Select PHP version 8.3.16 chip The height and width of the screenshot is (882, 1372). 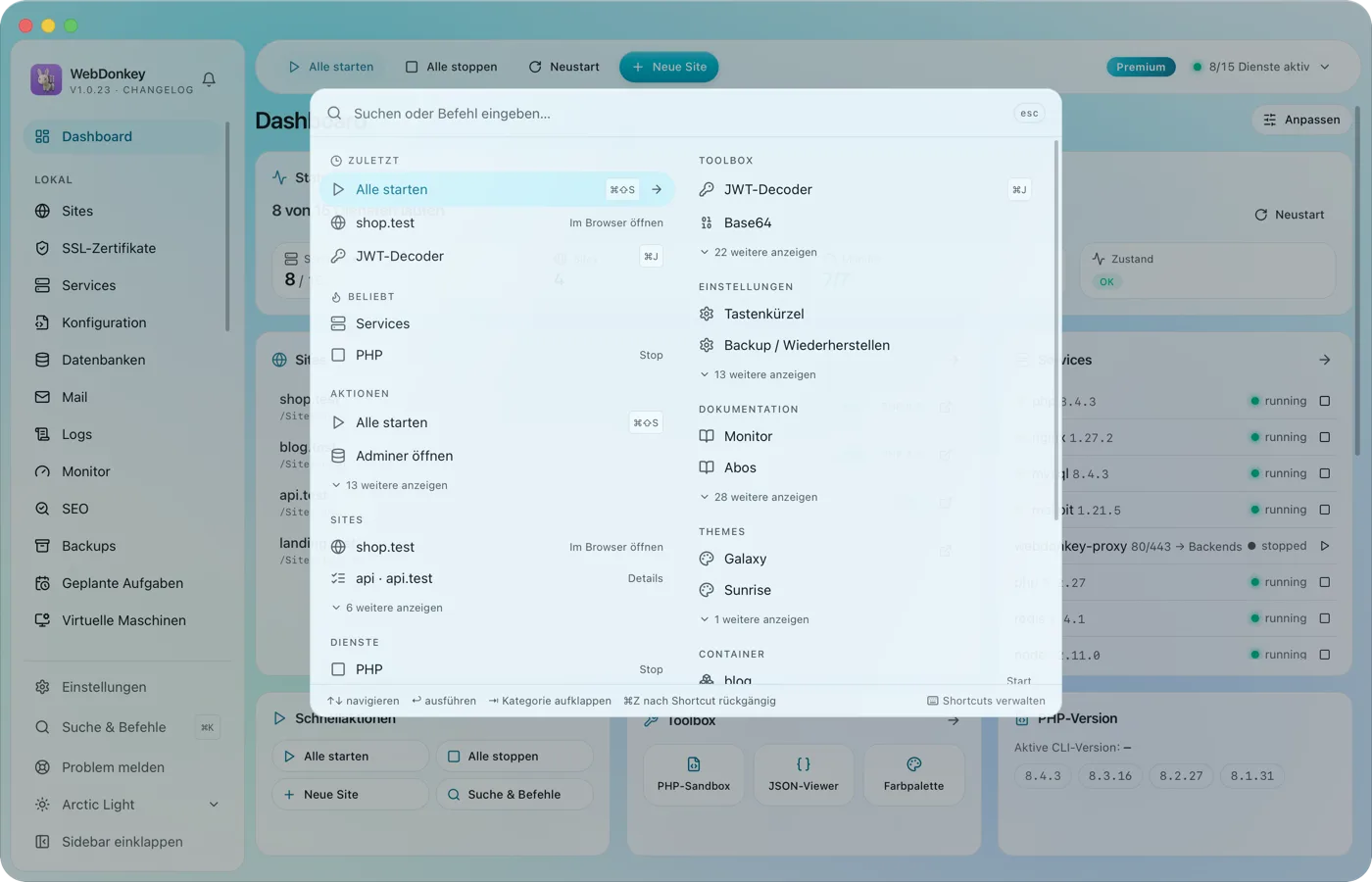(1110, 776)
